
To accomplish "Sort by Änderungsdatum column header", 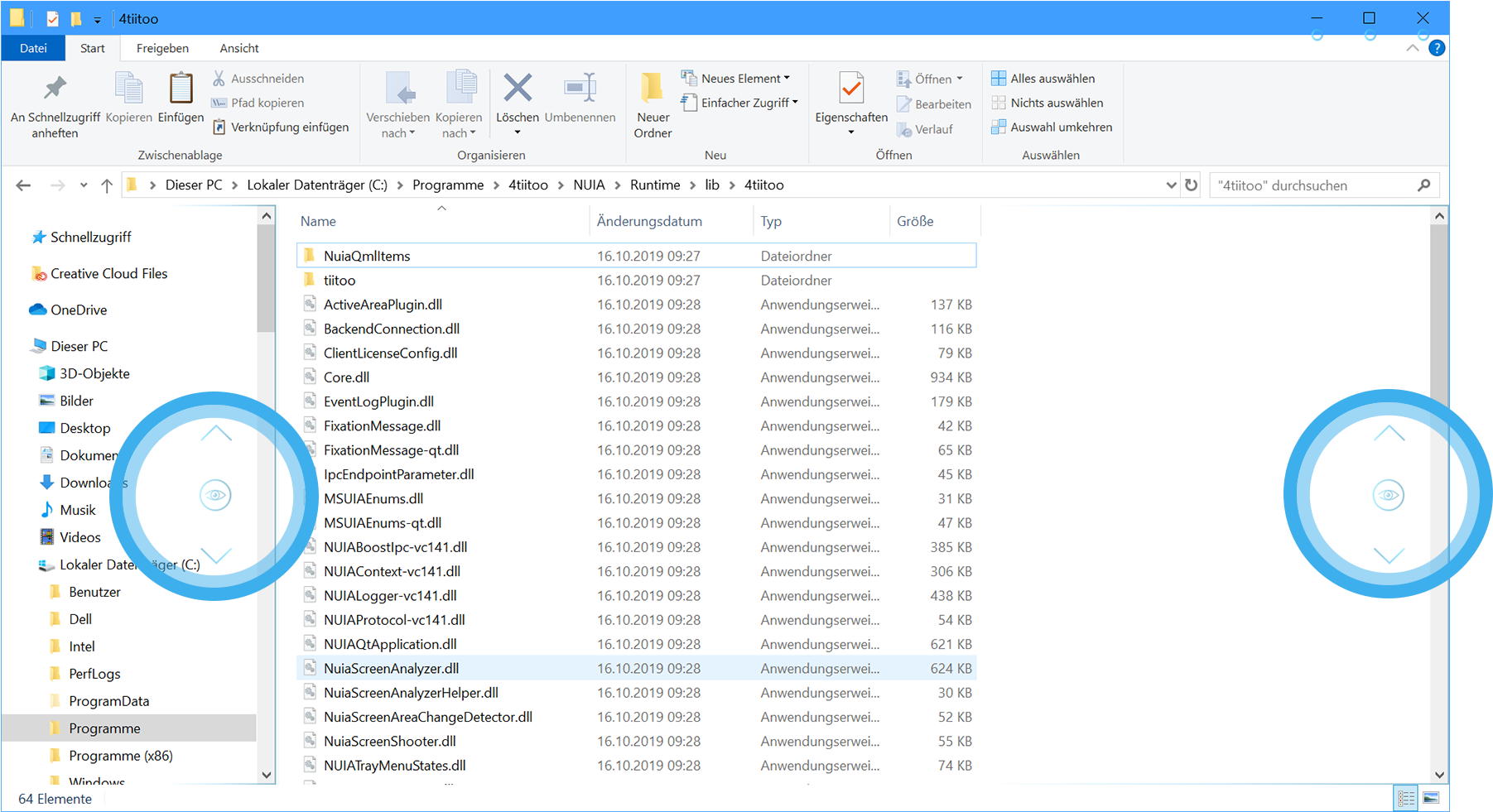I will (x=672, y=221).
